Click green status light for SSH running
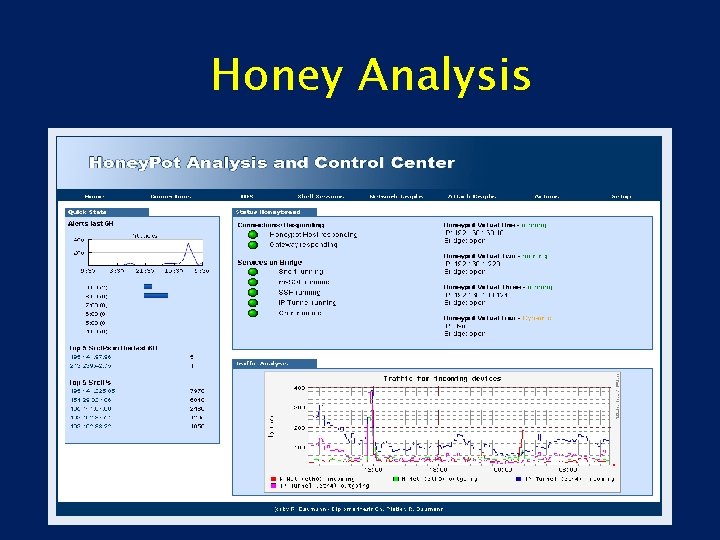Image resolution: width=720 pixels, height=540 pixels. coord(253,292)
